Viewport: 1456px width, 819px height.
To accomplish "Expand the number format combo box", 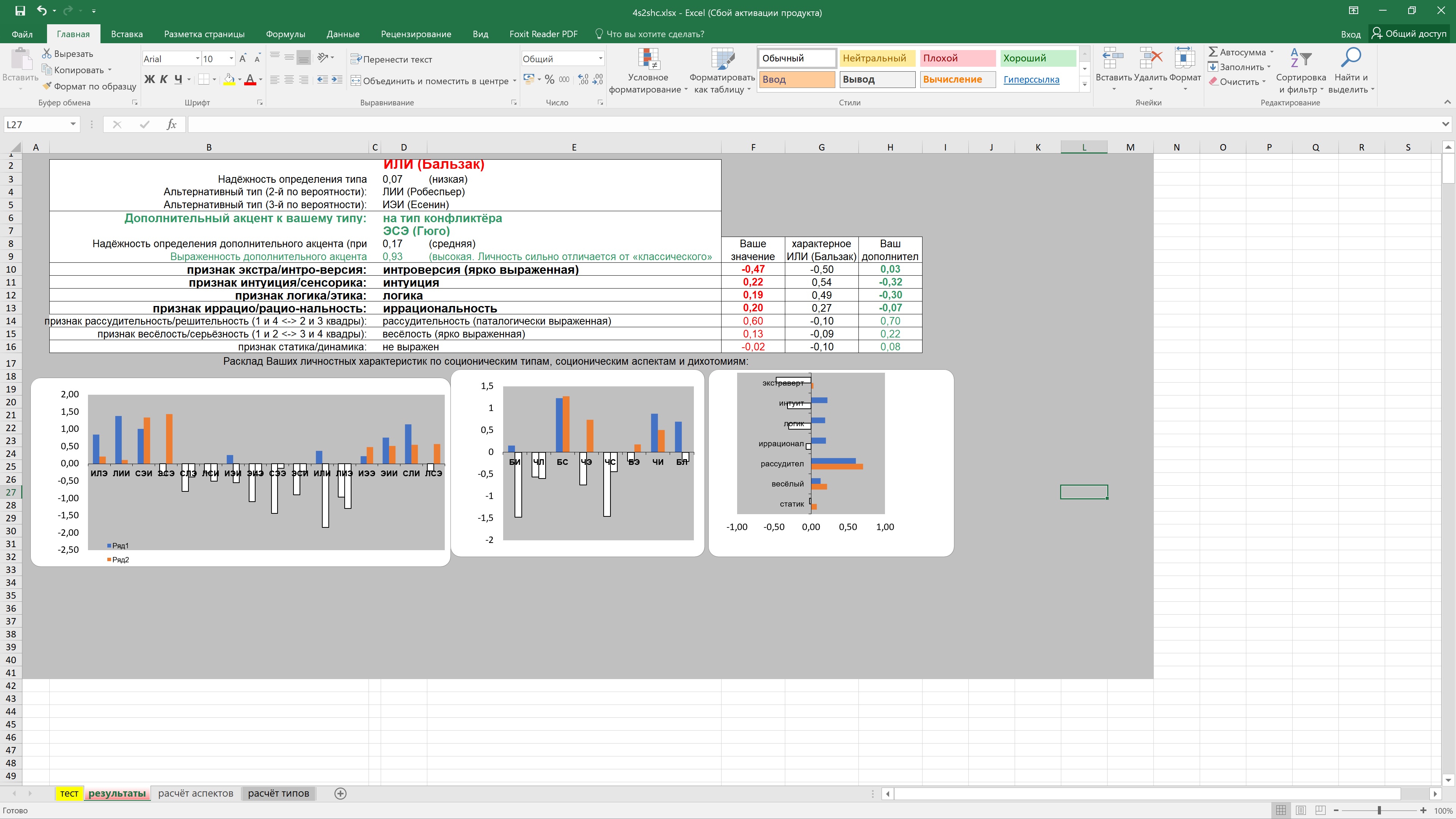I will (x=600, y=59).
